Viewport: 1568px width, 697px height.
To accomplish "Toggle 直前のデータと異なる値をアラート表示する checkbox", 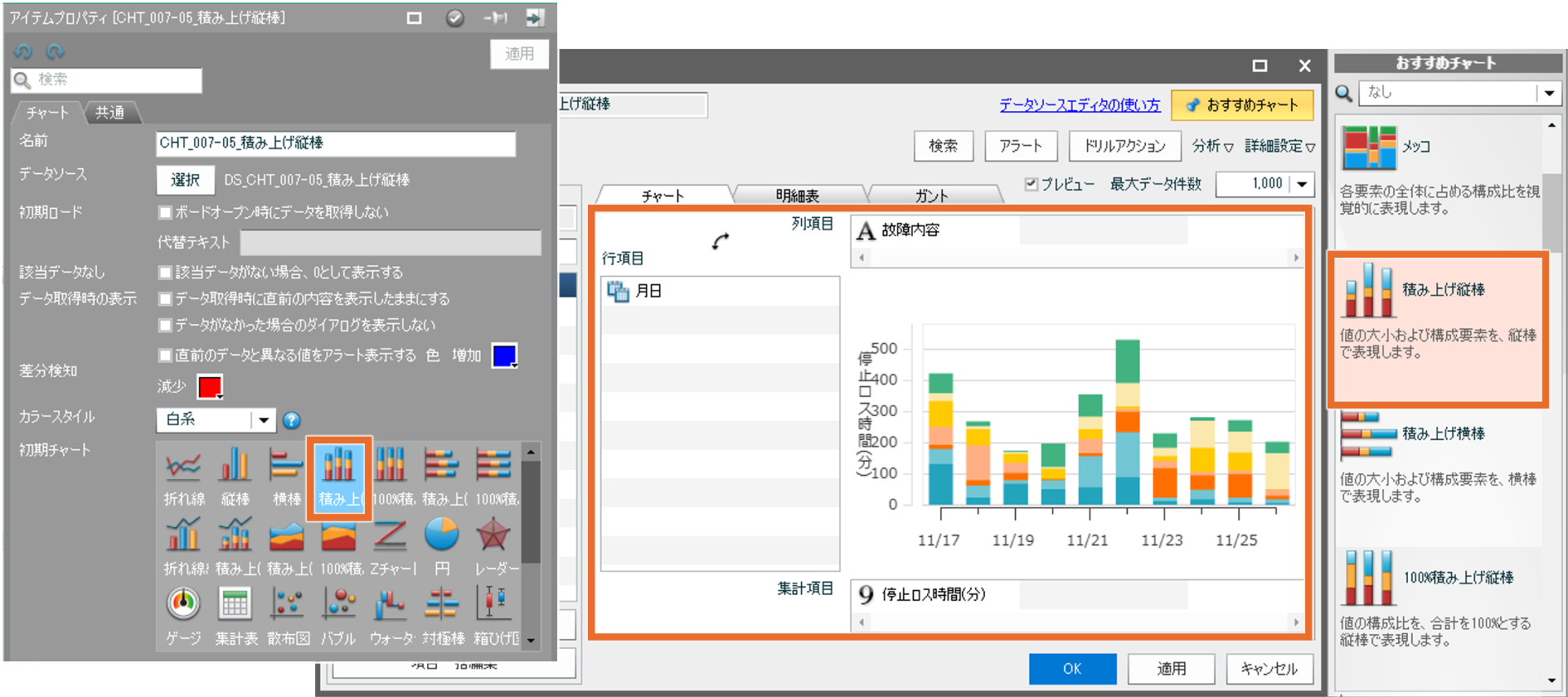I will coord(165,355).
